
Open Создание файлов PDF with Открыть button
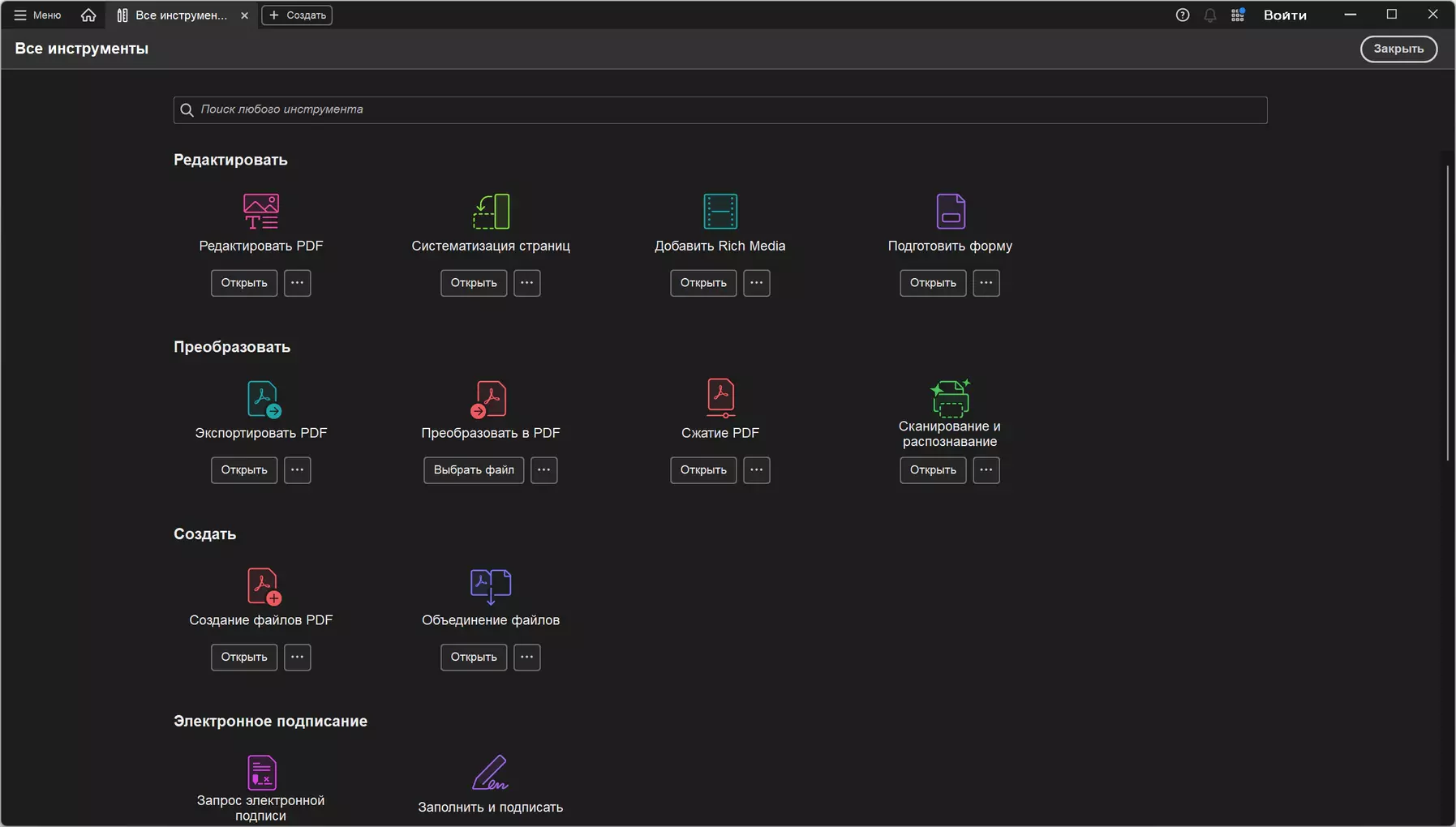click(x=244, y=658)
